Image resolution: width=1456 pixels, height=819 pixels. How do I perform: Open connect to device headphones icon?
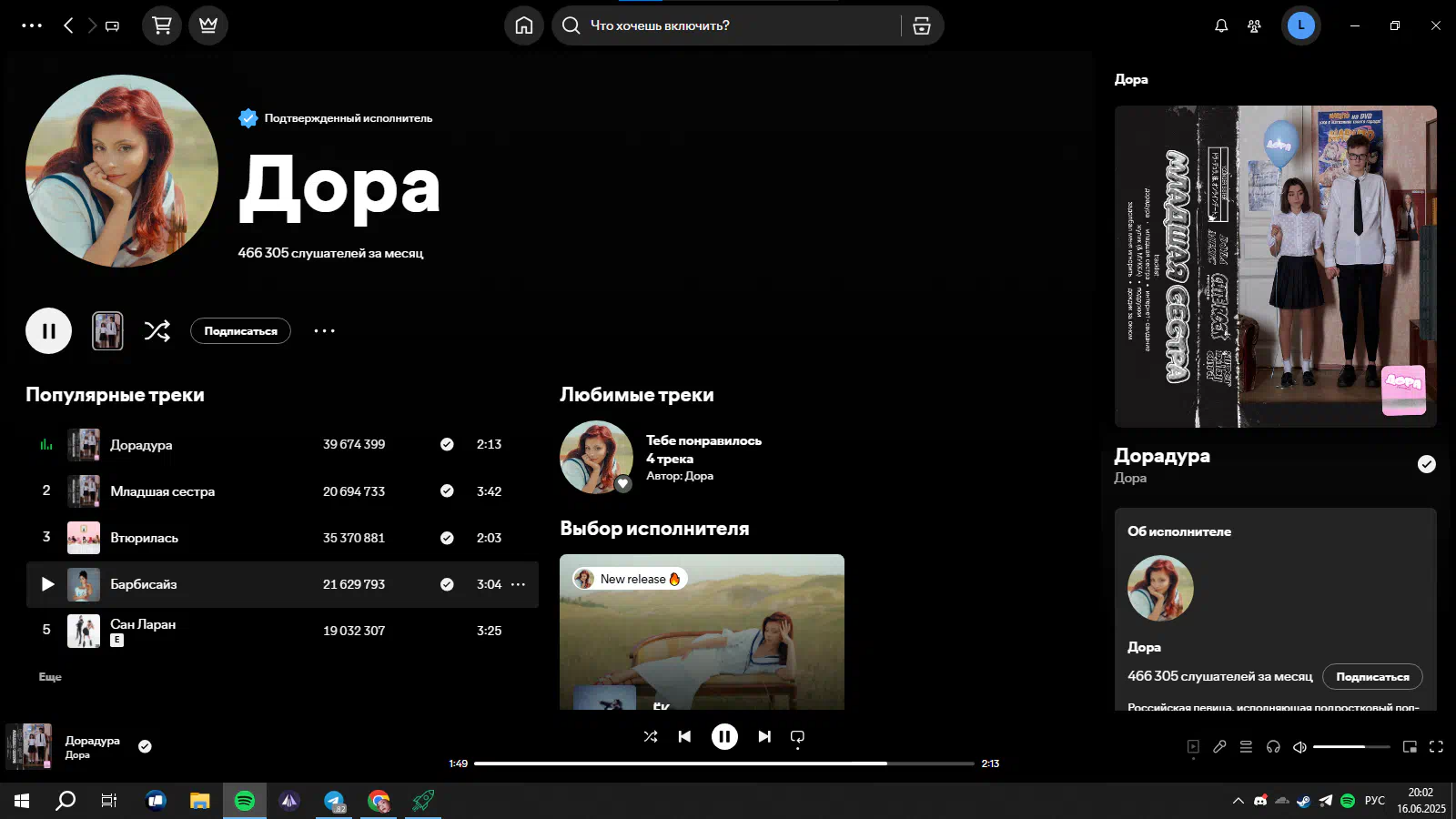pyautogui.click(x=1273, y=746)
